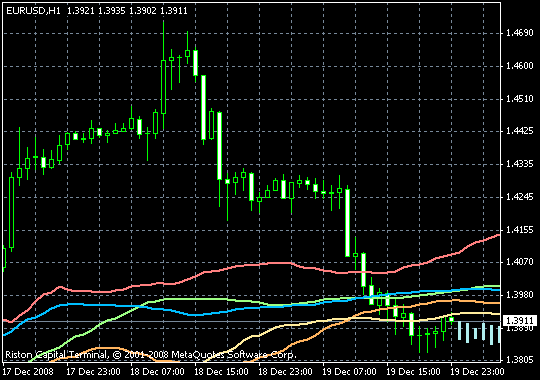Click the close value 1.3911 in chart header

click(174, 11)
